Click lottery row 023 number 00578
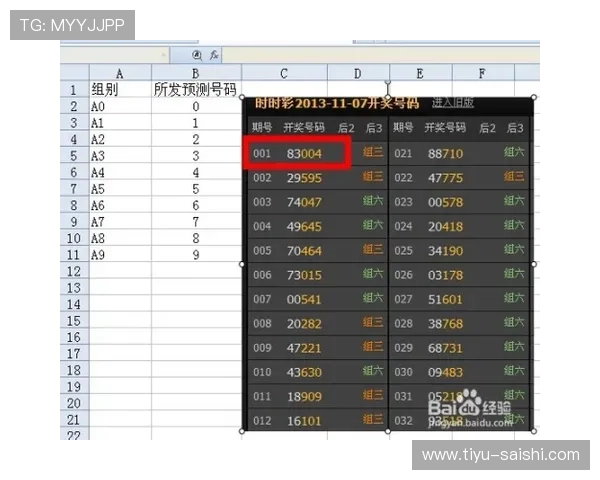The image size is (600, 480). click(445, 202)
